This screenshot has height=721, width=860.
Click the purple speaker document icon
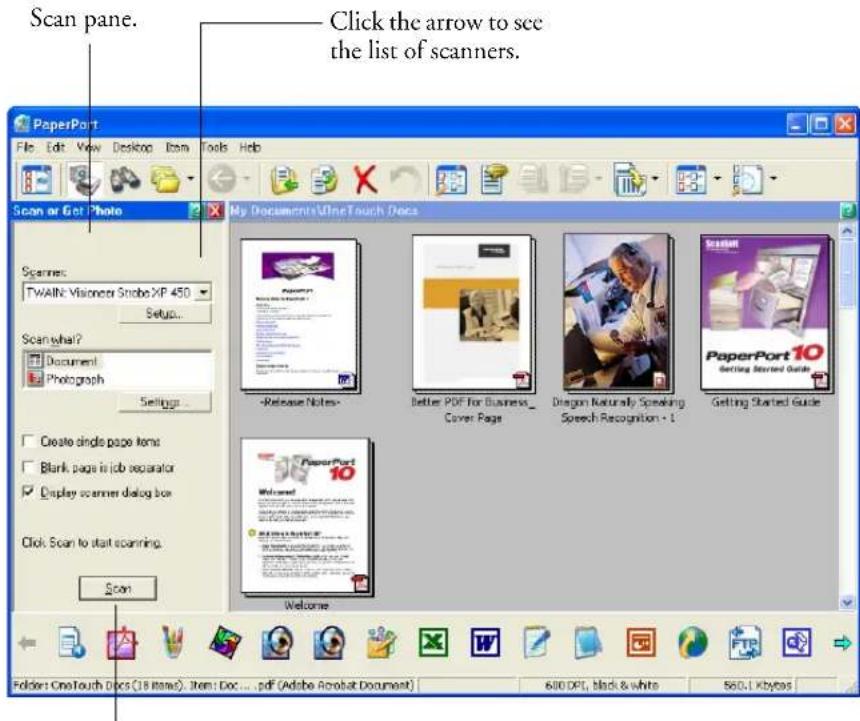[x=796, y=642]
